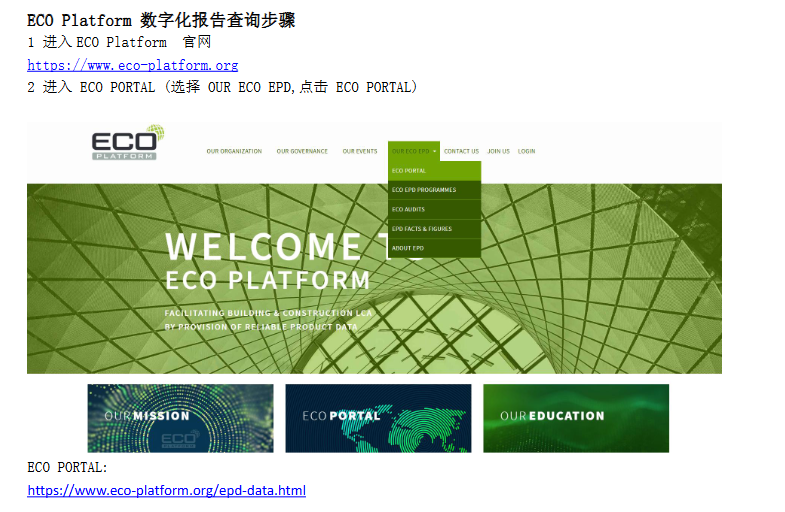Open the OUR EVENTS menu
Image resolution: width=785 pixels, height=512 pixels.
pos(359,151)
